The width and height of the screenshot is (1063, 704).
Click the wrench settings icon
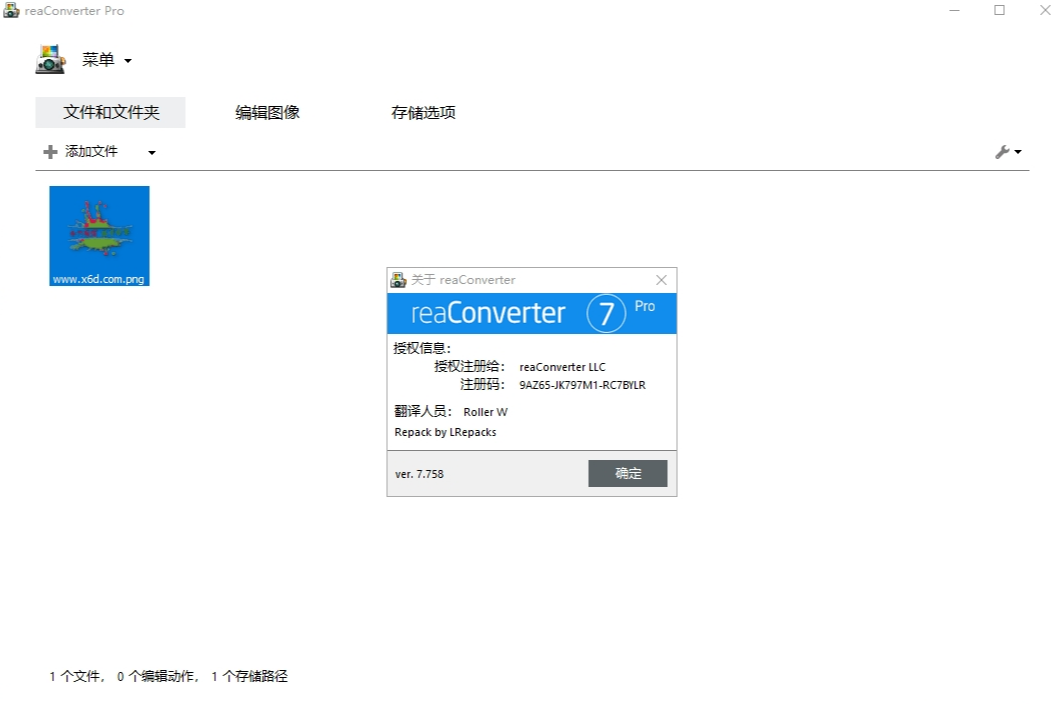pos(1002,152)
